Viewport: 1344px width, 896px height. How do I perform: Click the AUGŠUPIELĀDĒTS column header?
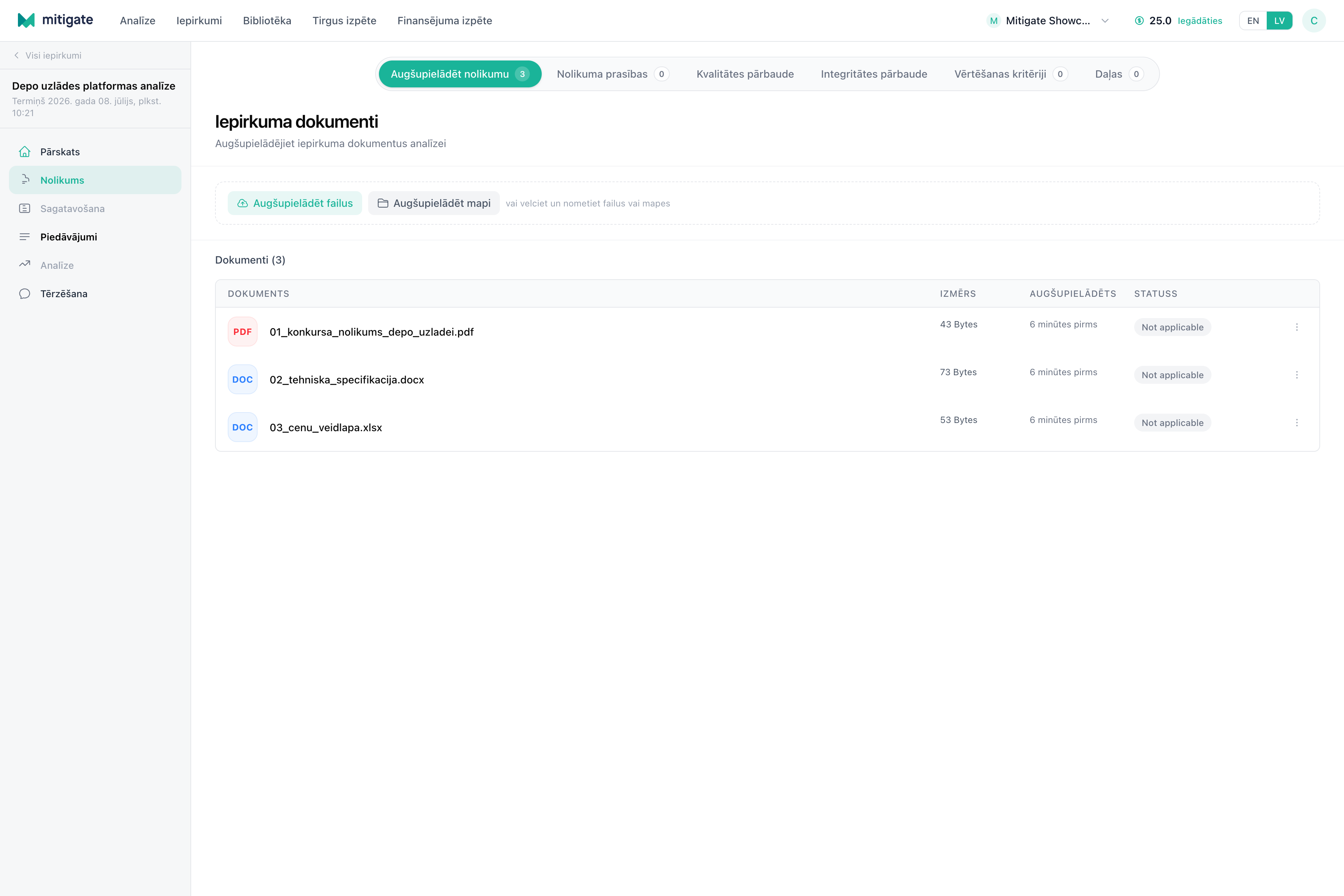1073,294
